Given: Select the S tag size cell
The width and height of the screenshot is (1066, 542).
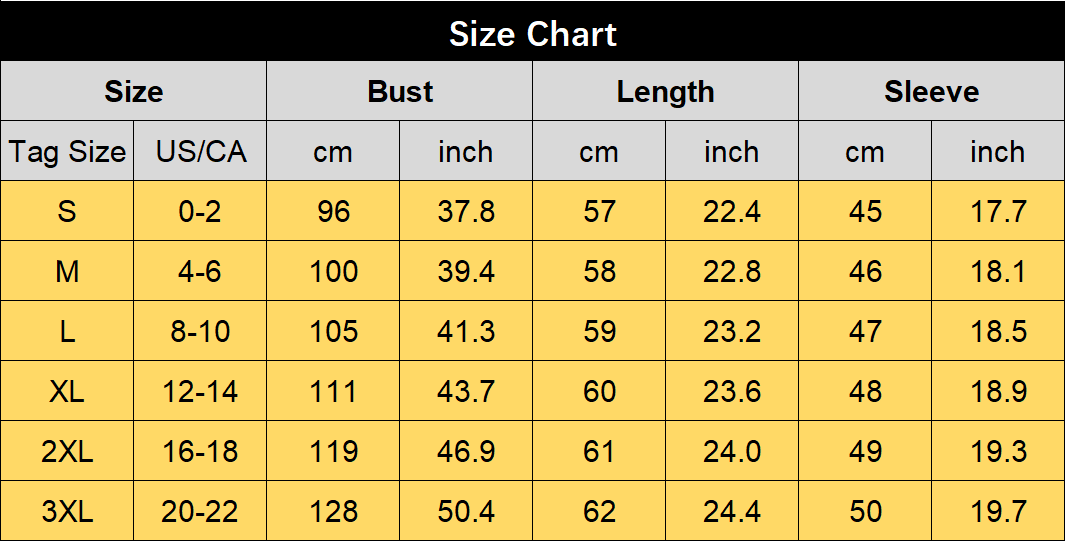Looking at the screenshot, I should 67,211.
